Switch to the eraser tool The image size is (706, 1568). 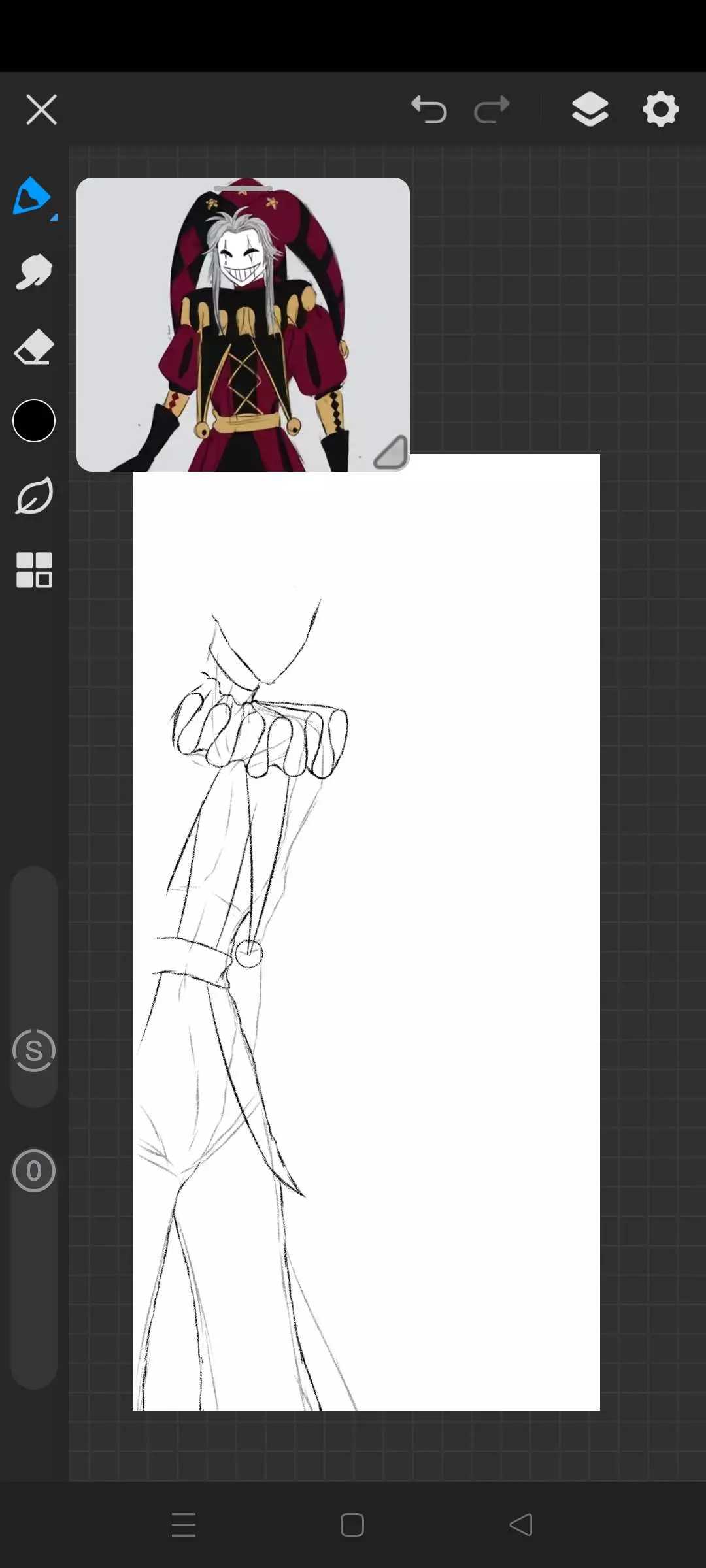[33, 347]
